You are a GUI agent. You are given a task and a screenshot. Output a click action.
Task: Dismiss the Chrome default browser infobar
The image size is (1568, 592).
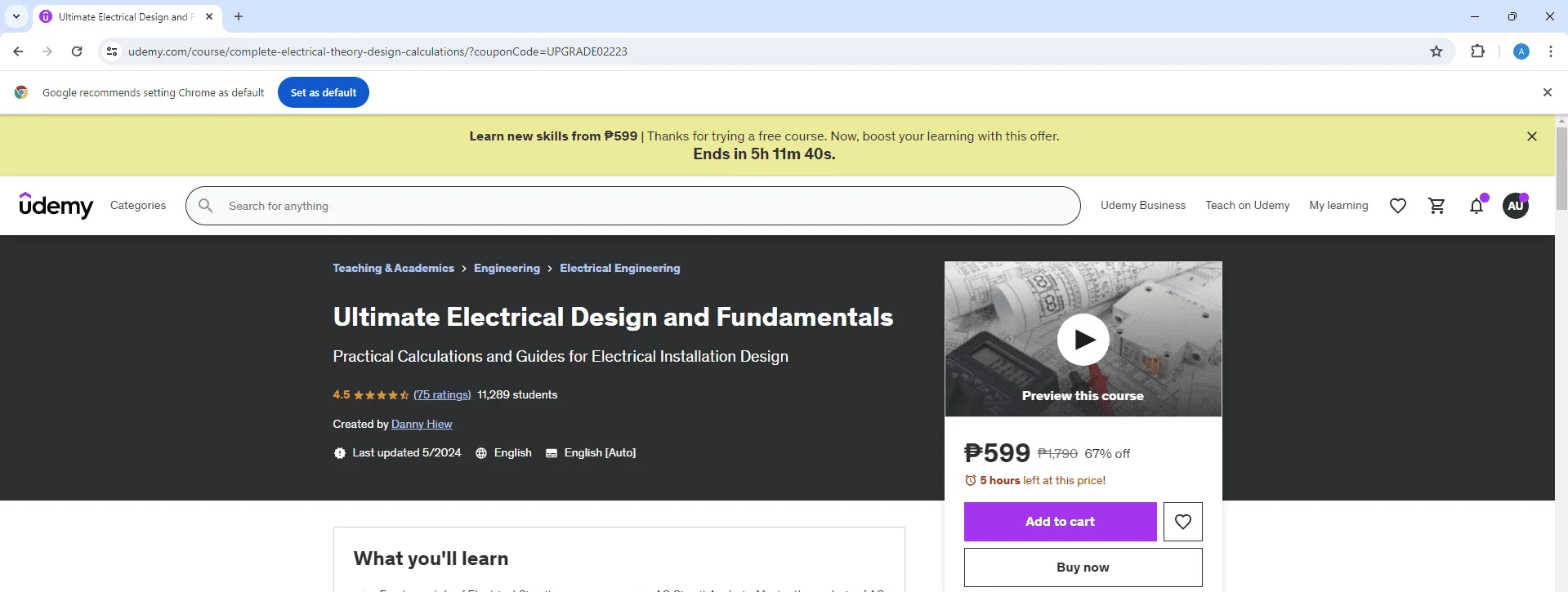point(1548,92)
